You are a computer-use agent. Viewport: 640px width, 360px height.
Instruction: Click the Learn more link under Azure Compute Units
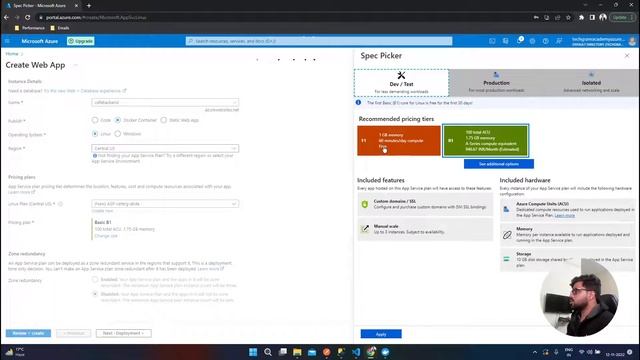coord(564,215)
